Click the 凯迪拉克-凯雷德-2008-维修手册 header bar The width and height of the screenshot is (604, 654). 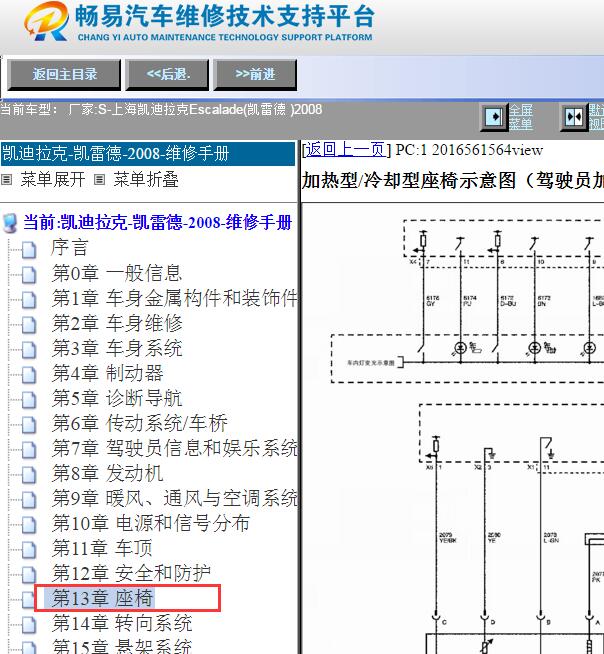[x=148, y=153]
